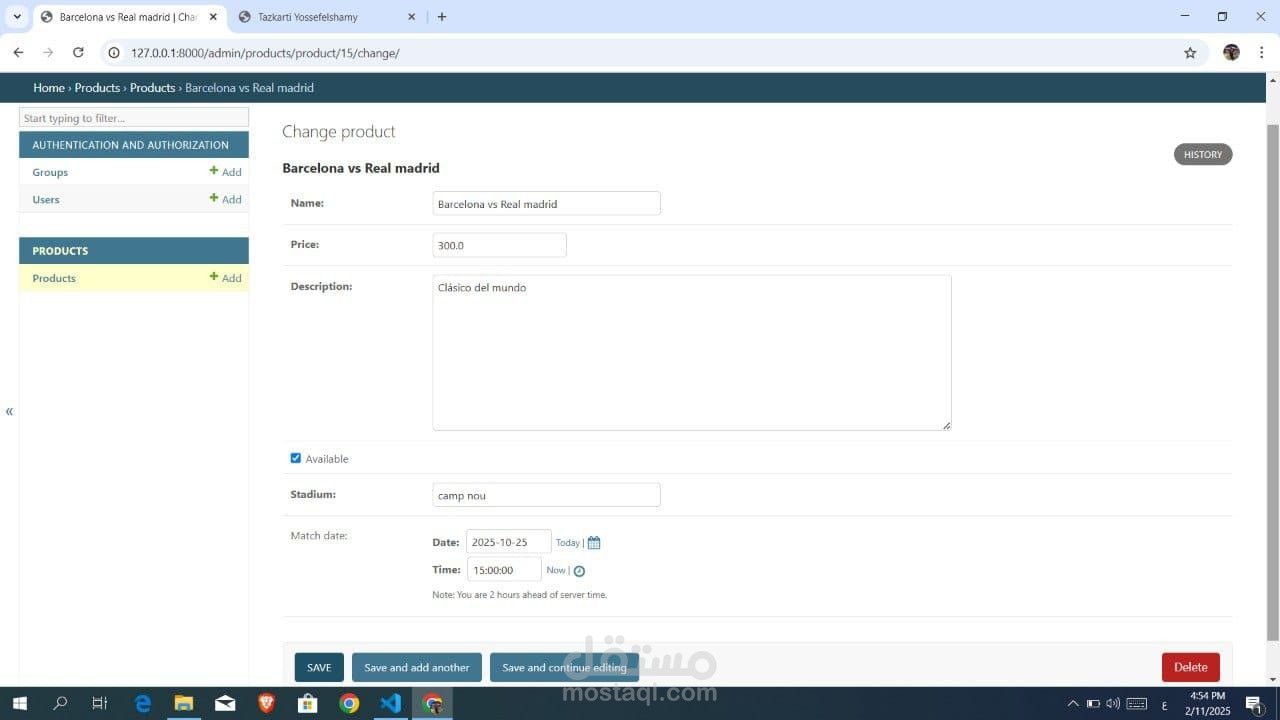Click Save and continue editing
Image resolution: width=1280 pixels, height=720 pixels.
pos(564,667)
